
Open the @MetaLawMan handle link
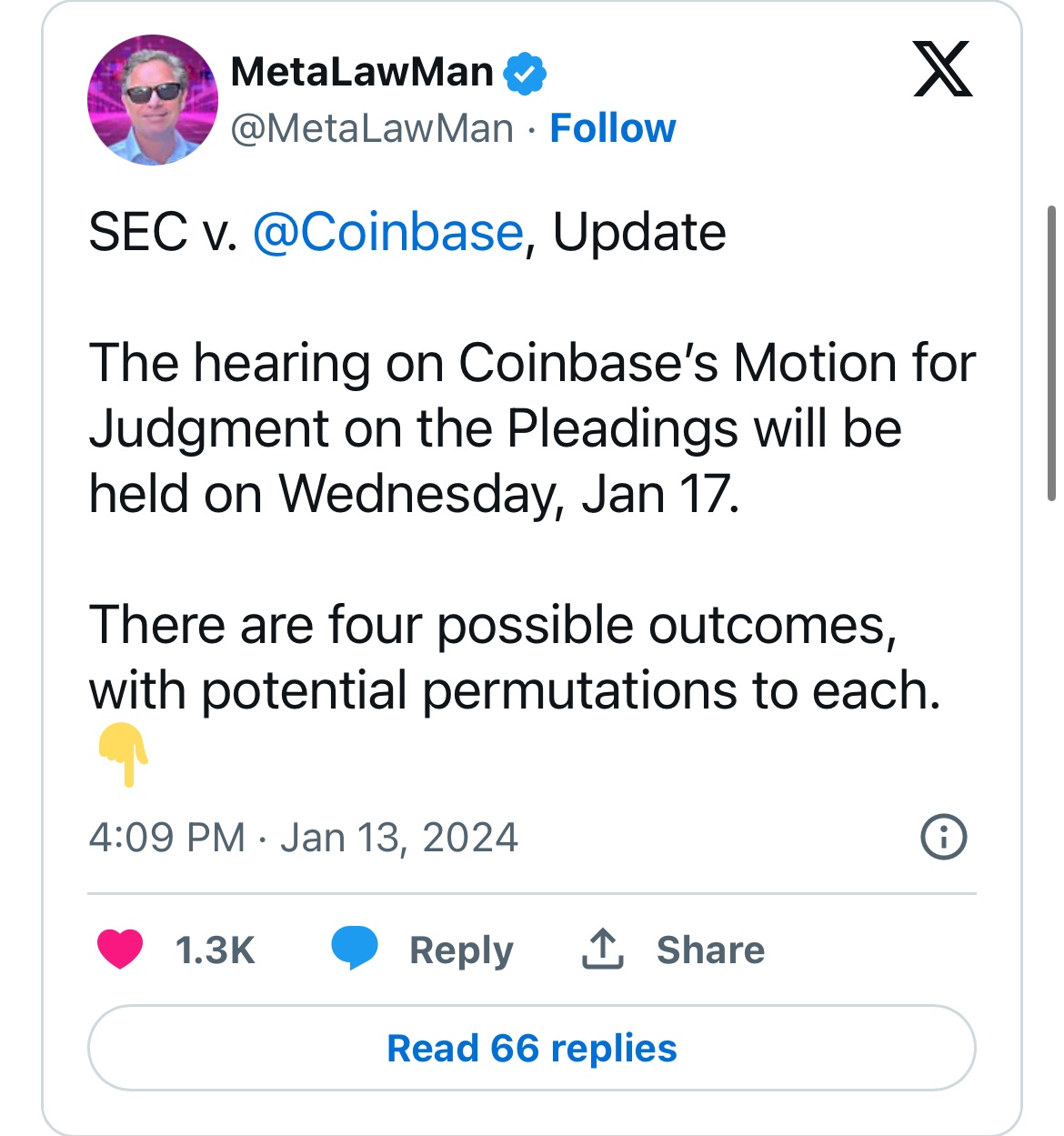372,128
